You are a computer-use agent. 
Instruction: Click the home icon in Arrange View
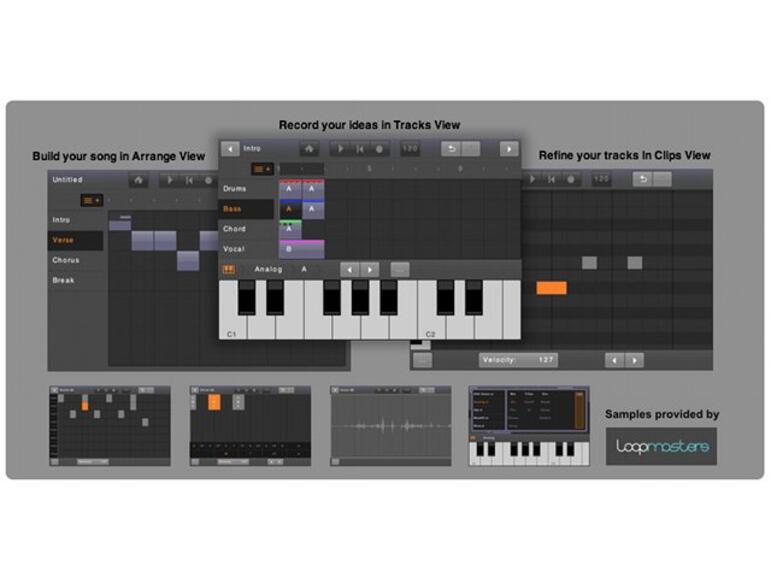tap(138, 180)
